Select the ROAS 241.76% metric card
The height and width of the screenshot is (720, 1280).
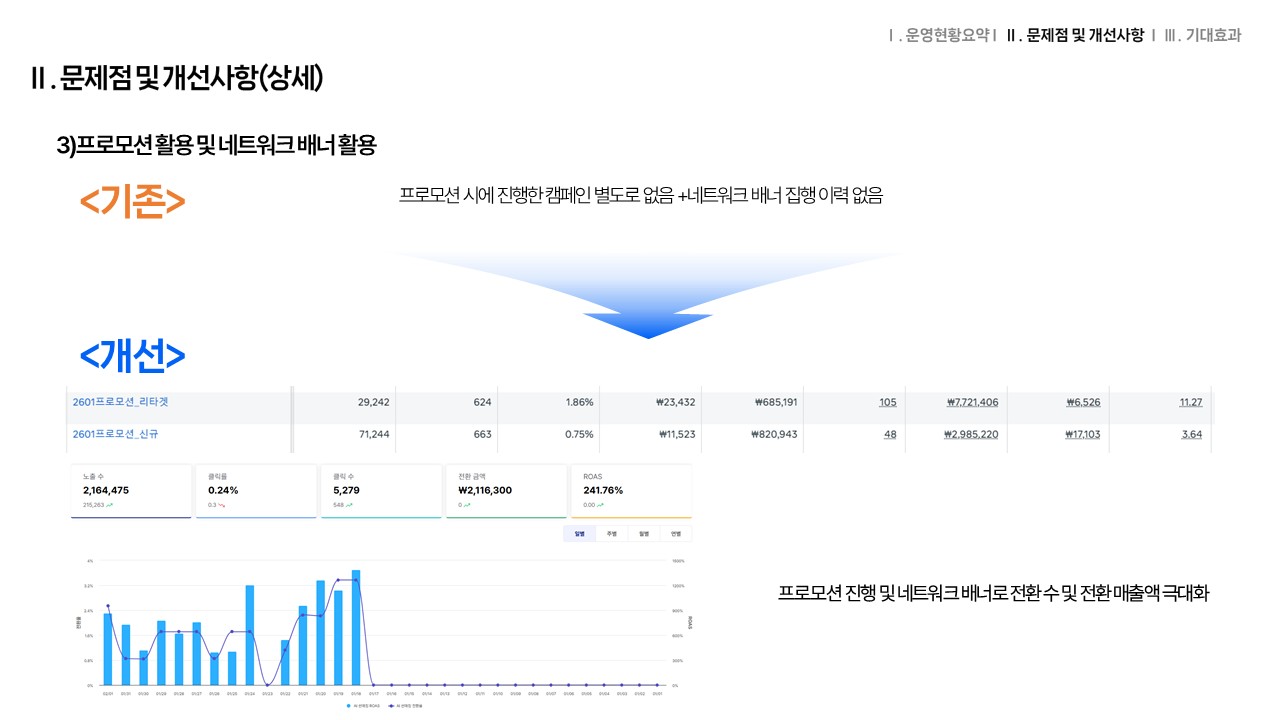[x=631, y=491]
